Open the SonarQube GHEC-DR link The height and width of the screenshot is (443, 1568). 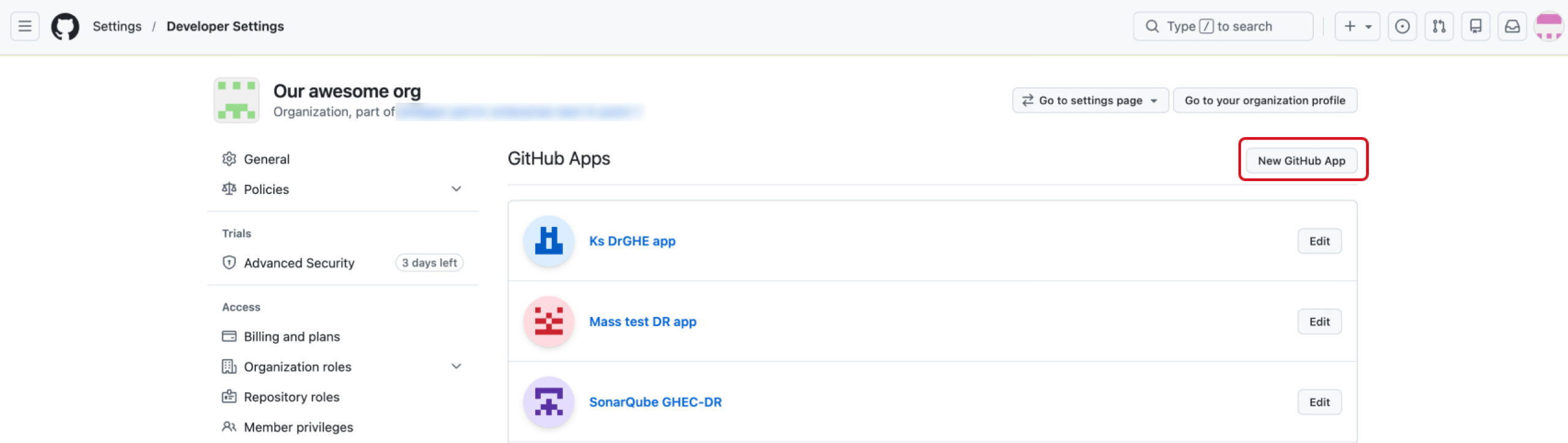point(655,402)
